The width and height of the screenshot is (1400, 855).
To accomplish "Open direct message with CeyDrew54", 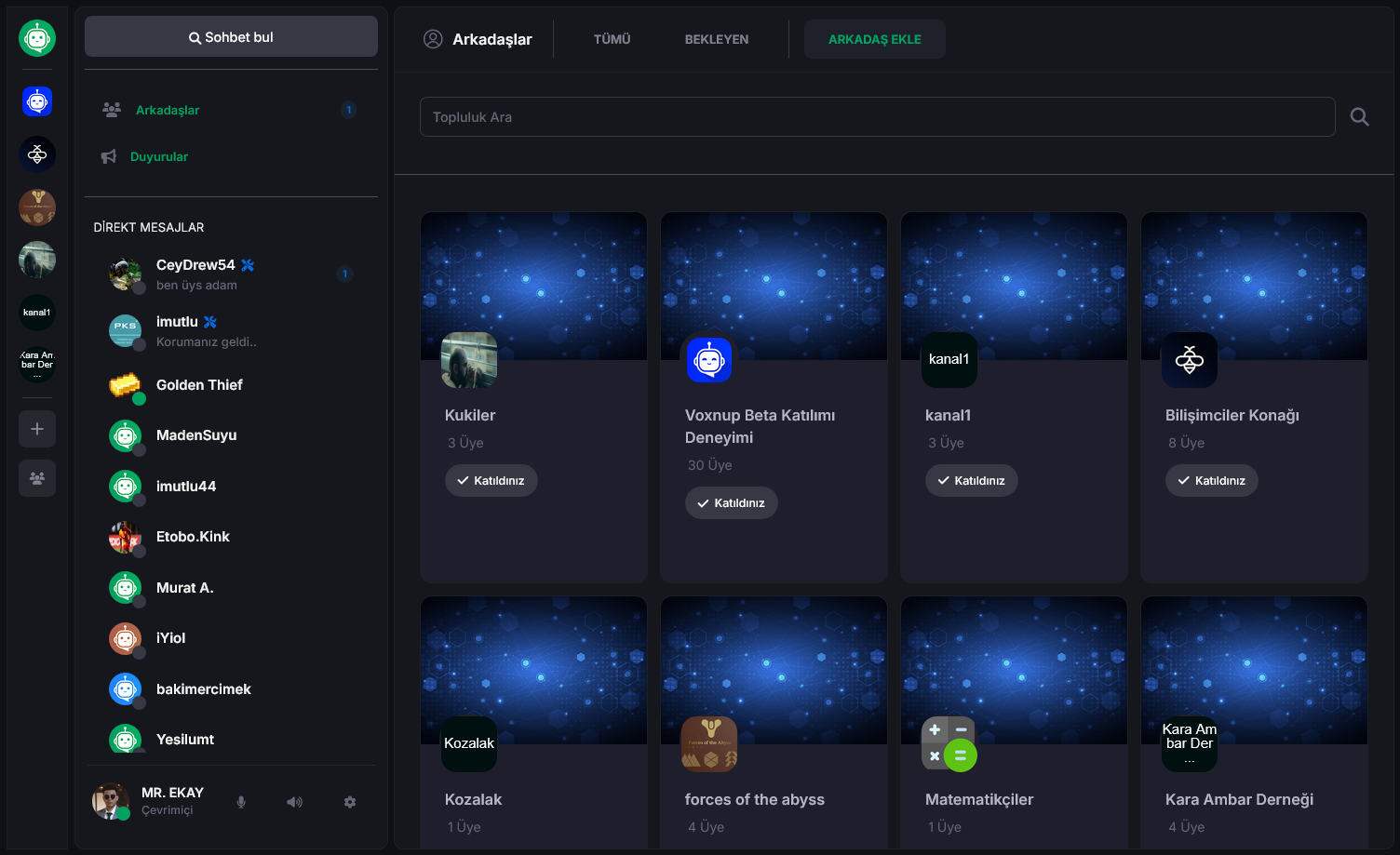I will pyautogui.click(x=231, y=274).
